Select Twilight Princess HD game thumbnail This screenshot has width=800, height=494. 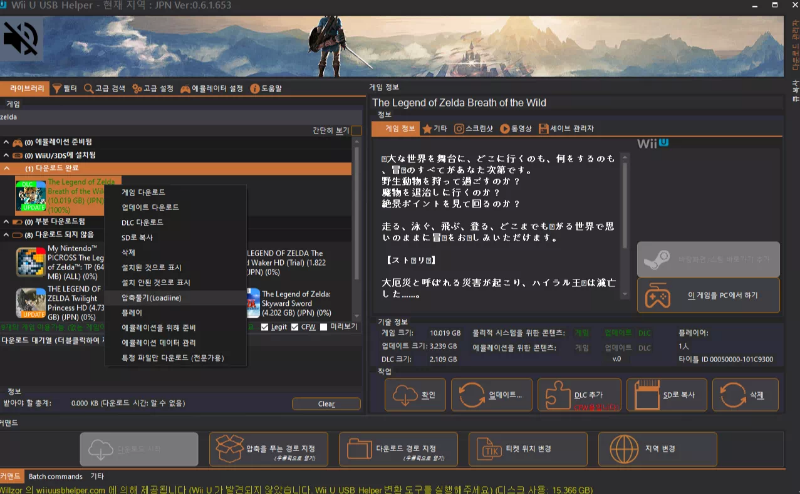point(31,303)
